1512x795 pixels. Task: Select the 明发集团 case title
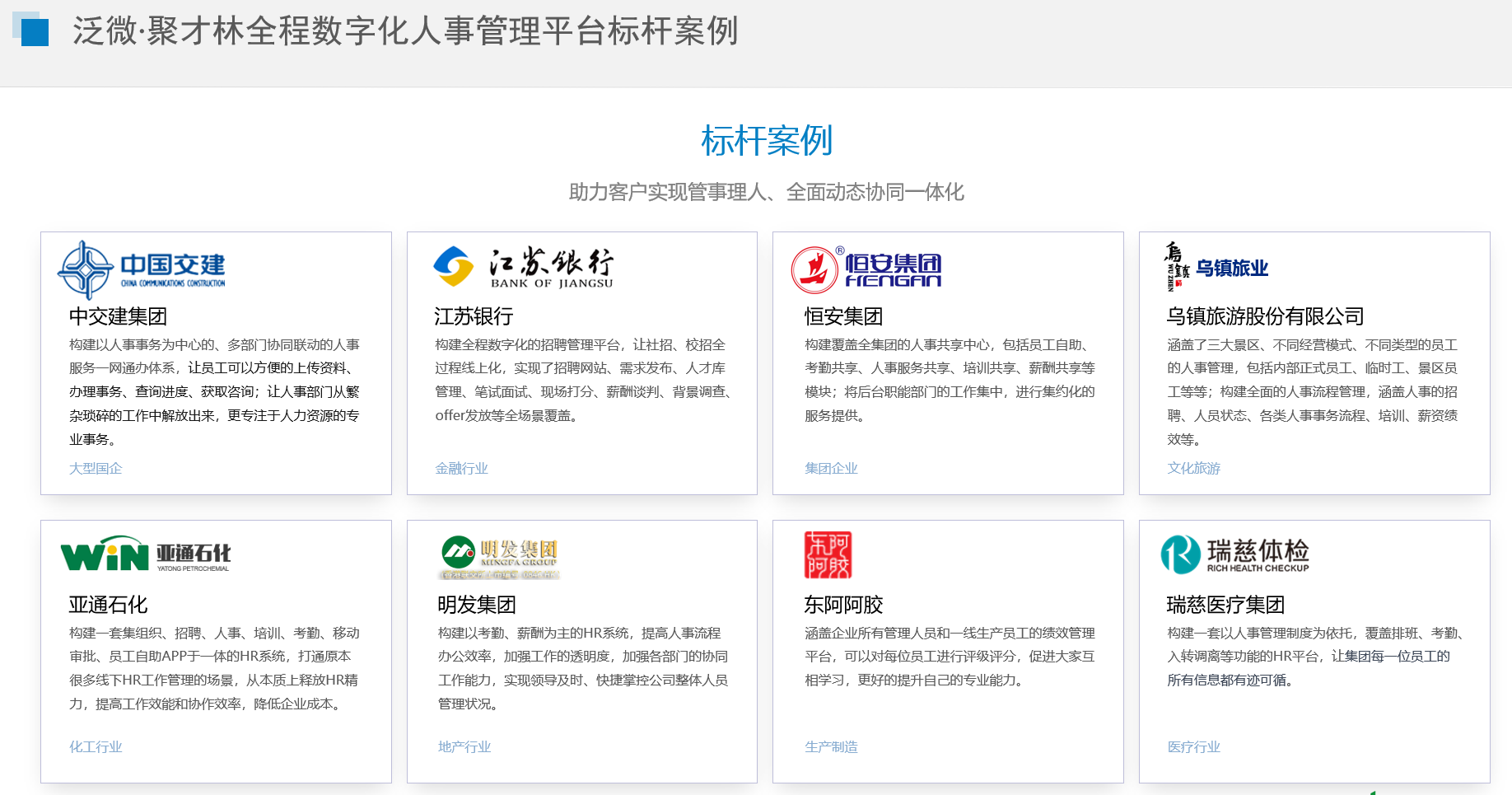coord(477,605)
